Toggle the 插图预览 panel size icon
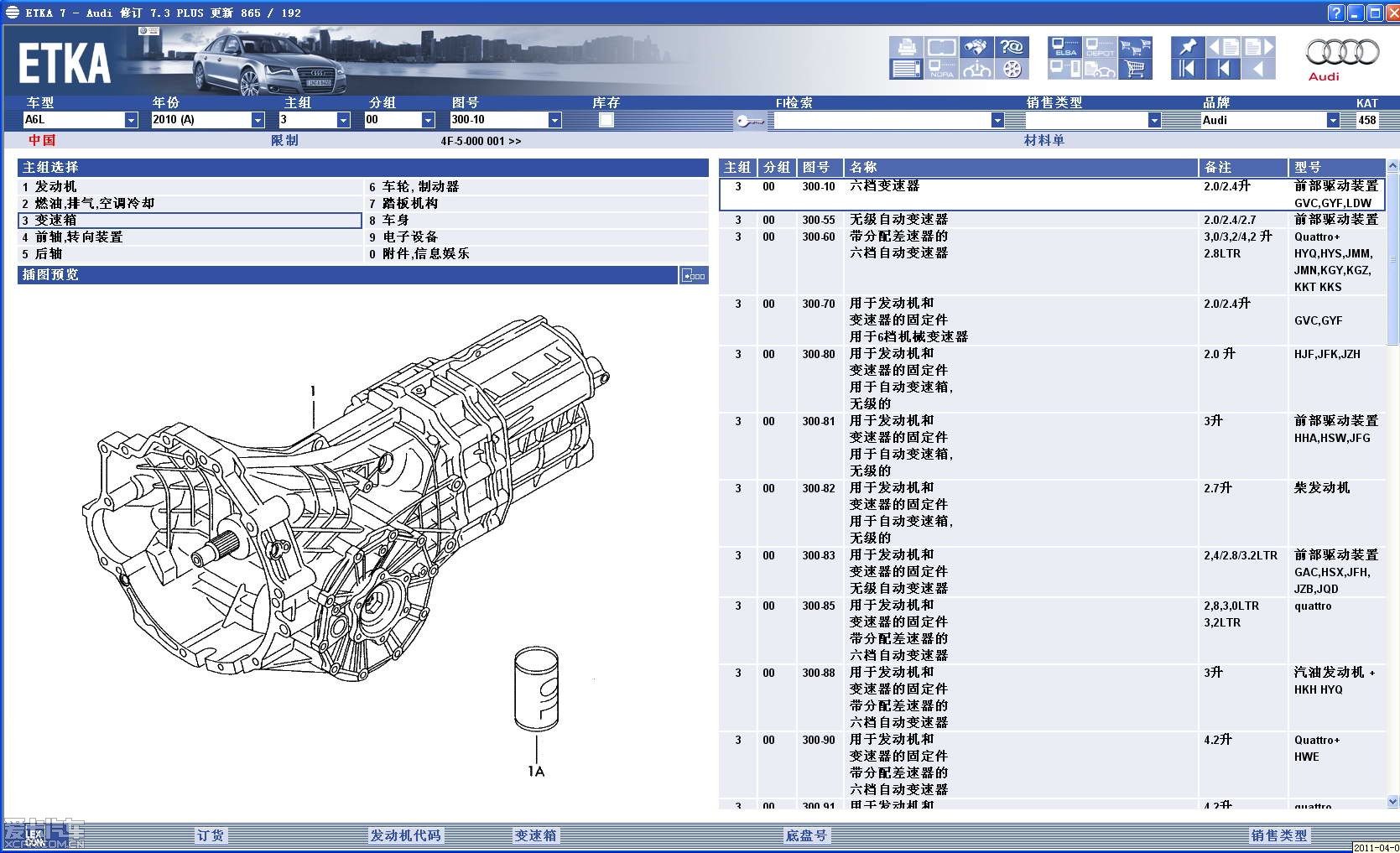This screenshot has width=1400, height=853. (694, 275)
